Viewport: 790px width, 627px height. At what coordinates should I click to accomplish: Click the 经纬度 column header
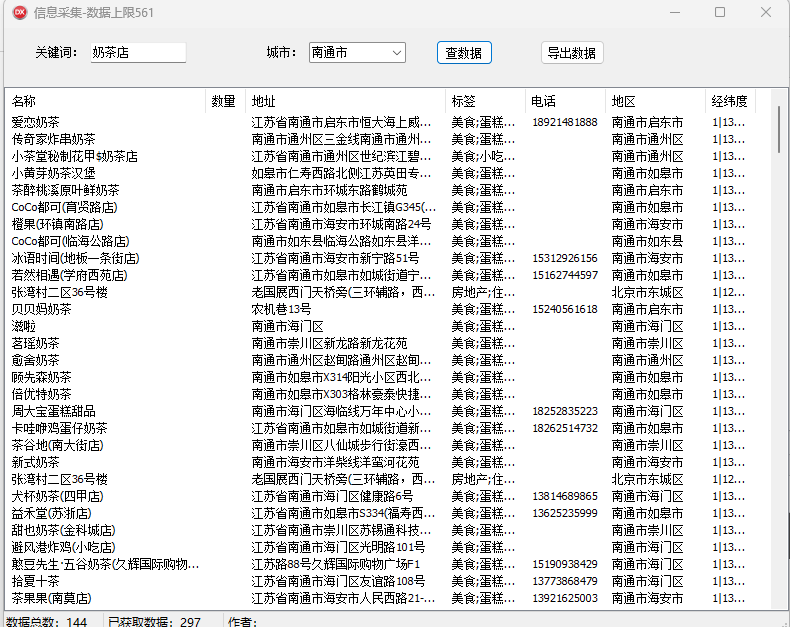click(x=729, y=101)
